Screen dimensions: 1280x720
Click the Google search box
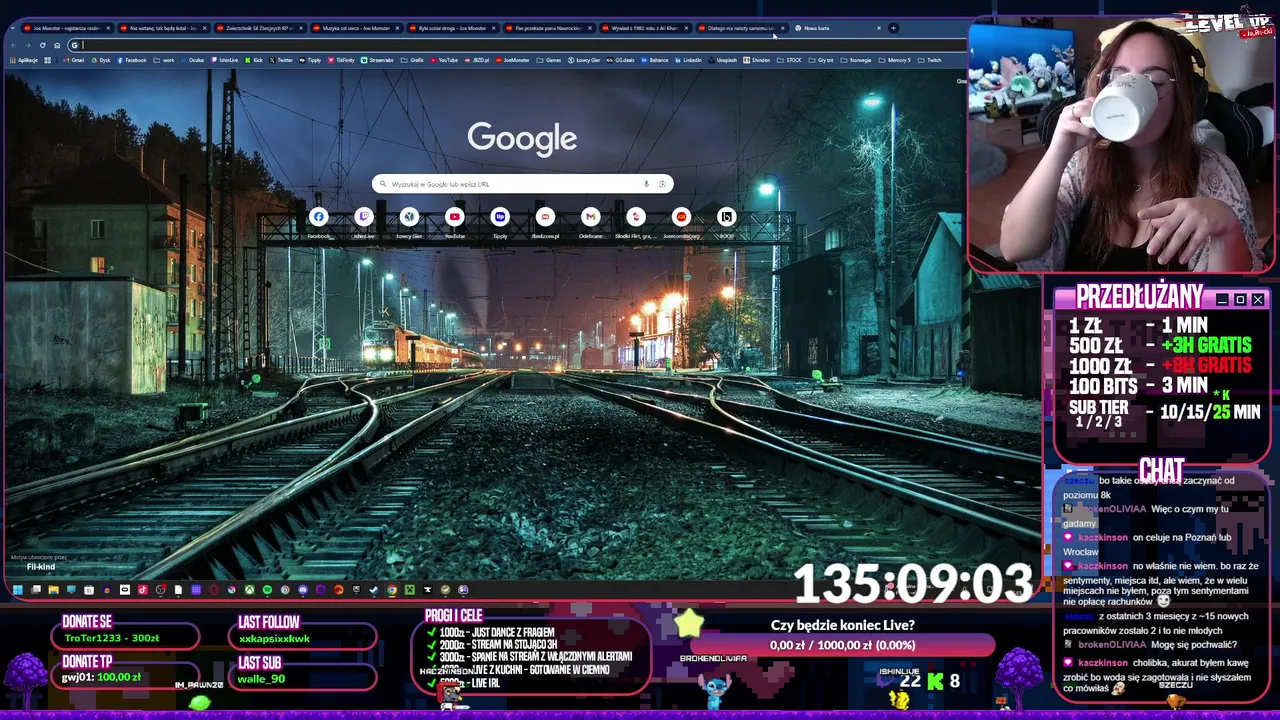pyautogui.click(x=522, y=184)
